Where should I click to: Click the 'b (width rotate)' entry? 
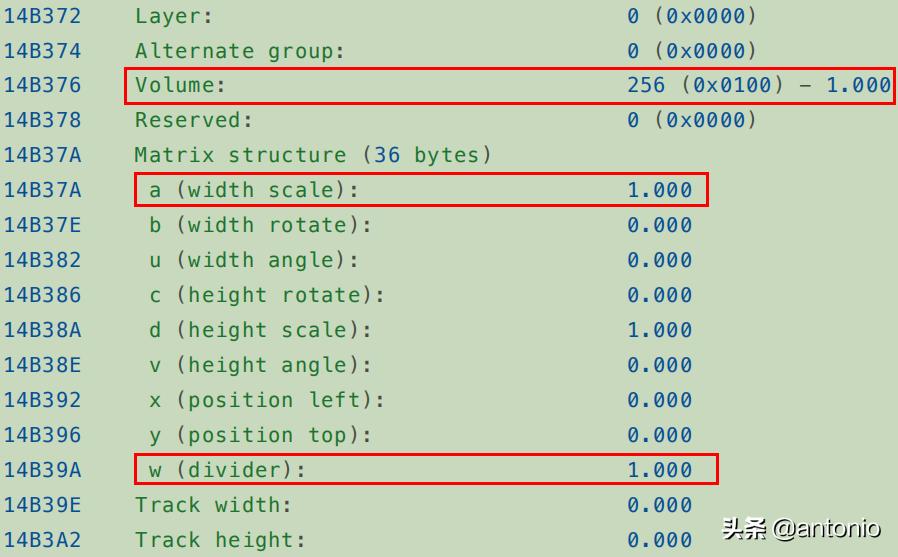click(260, 225)
